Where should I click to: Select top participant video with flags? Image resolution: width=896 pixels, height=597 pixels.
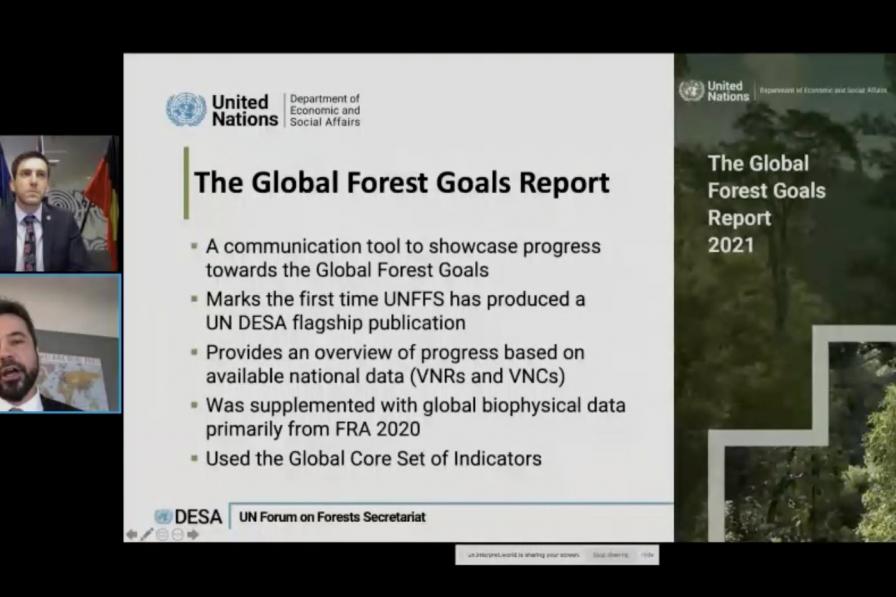(59, 203)
